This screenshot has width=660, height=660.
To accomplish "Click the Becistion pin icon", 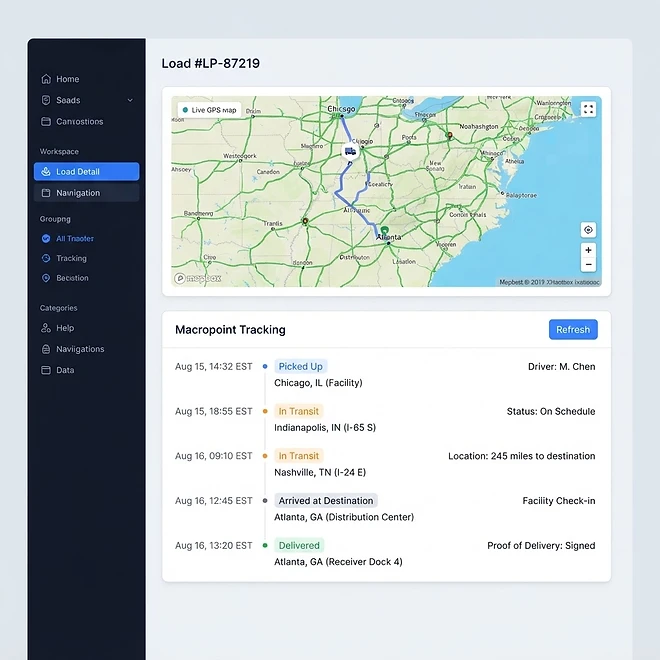I will [46, 278].
